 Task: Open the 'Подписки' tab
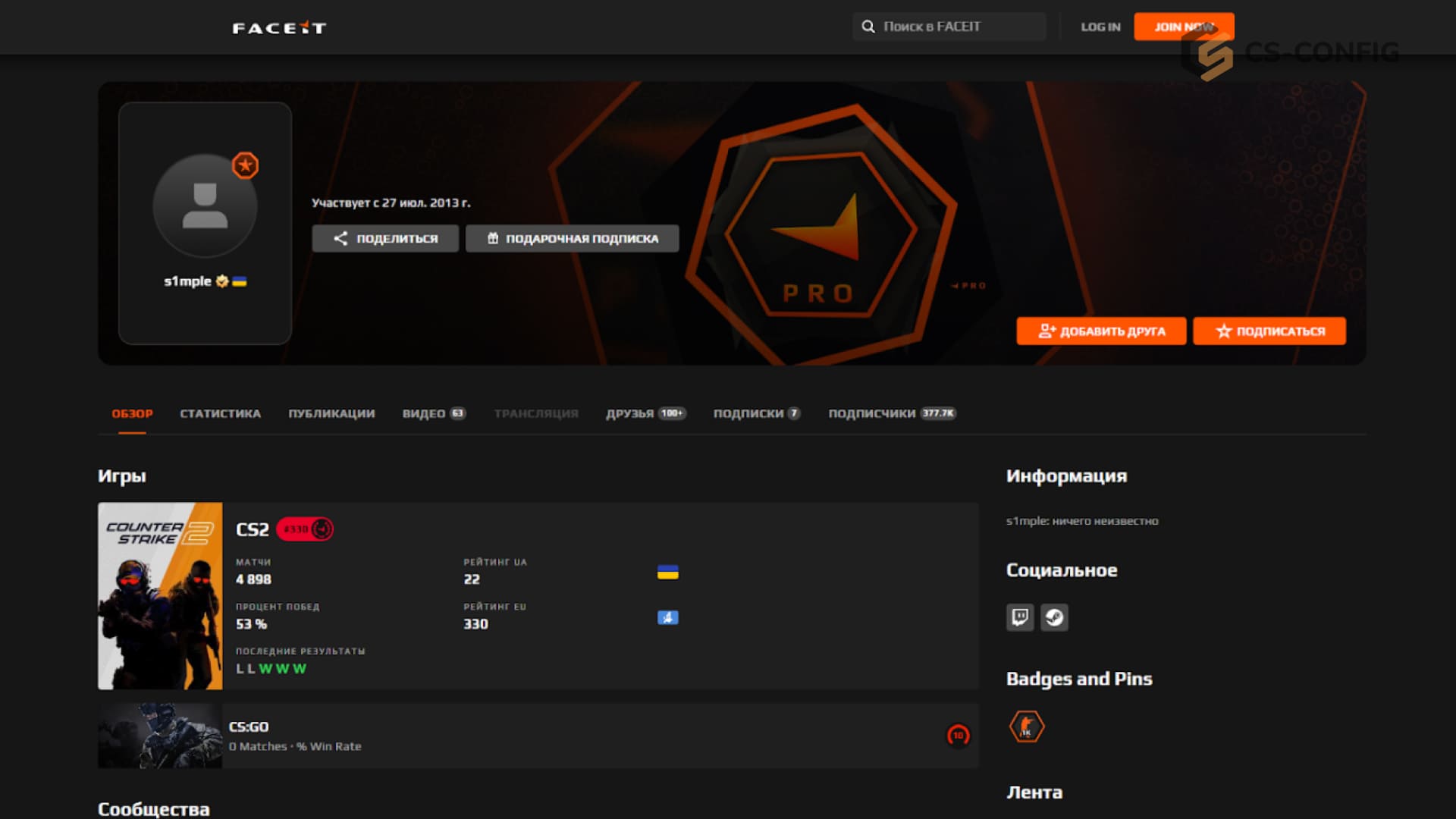coord(757,413)
